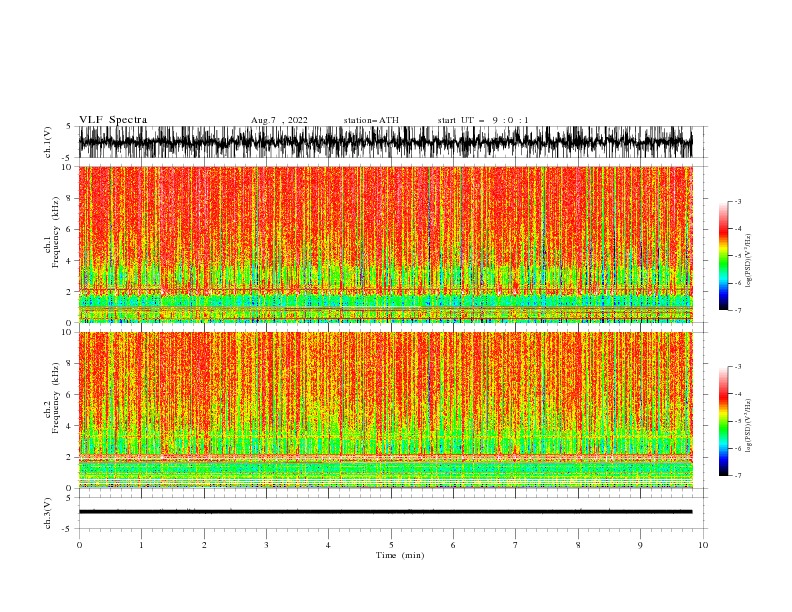The image size is (792, 612).
Task: Click time axis tick label "7"
Action: (516, 545)
